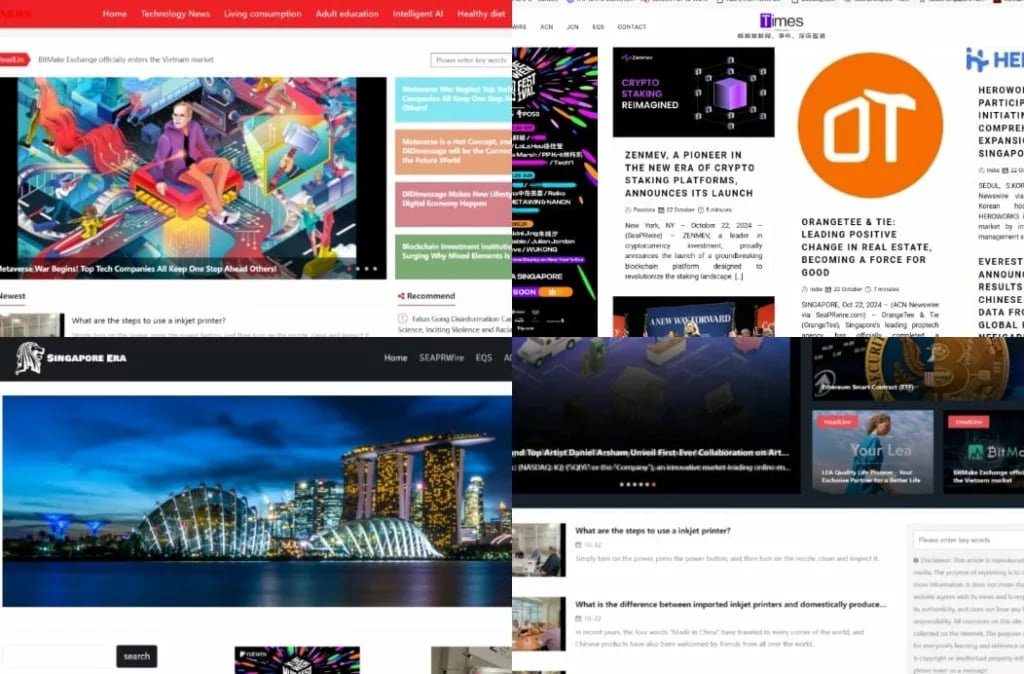Open the green Blockchain Investment card
Viewport: 1024px width, 674px height.
tap(453, 256)
